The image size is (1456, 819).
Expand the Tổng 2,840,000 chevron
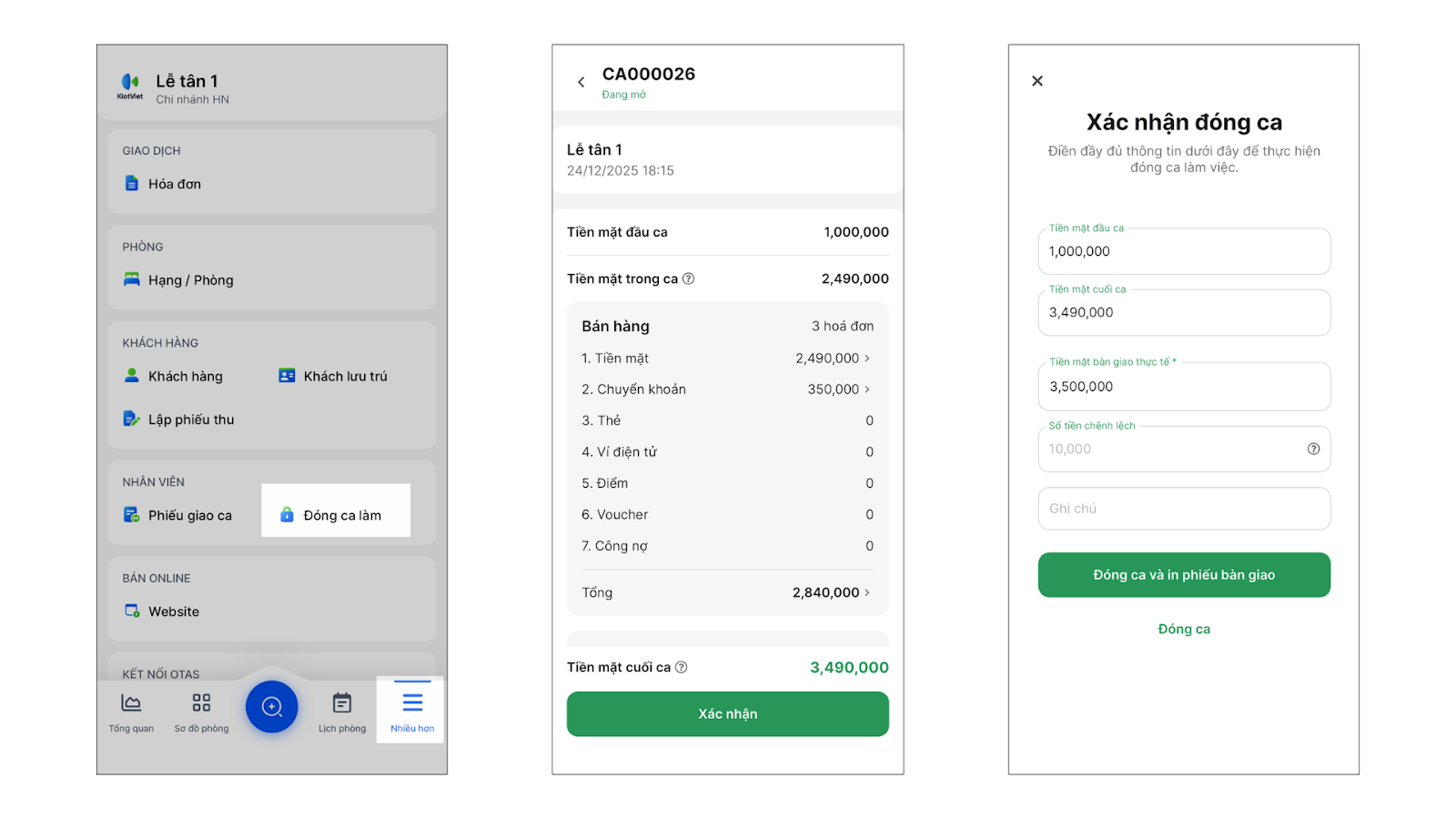867,592
